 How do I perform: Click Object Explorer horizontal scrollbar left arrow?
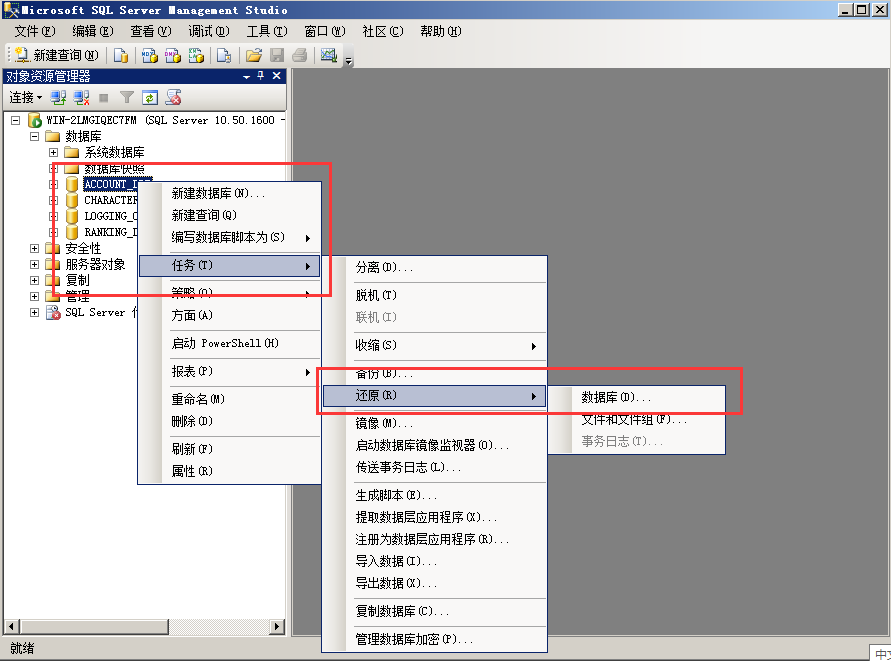12,627
